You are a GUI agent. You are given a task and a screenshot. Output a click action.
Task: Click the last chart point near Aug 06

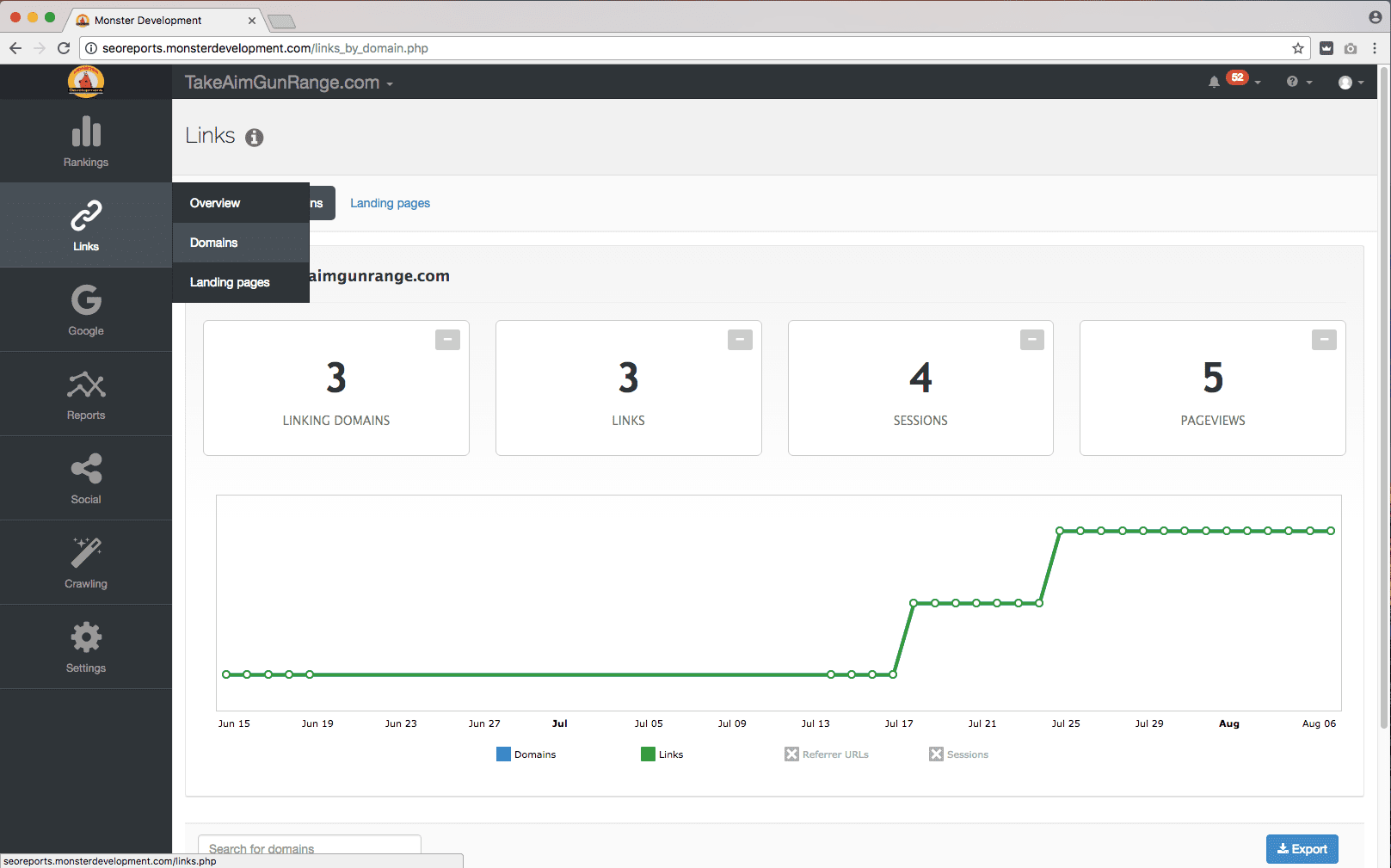pyautogui.click(x=1331, y=531)
